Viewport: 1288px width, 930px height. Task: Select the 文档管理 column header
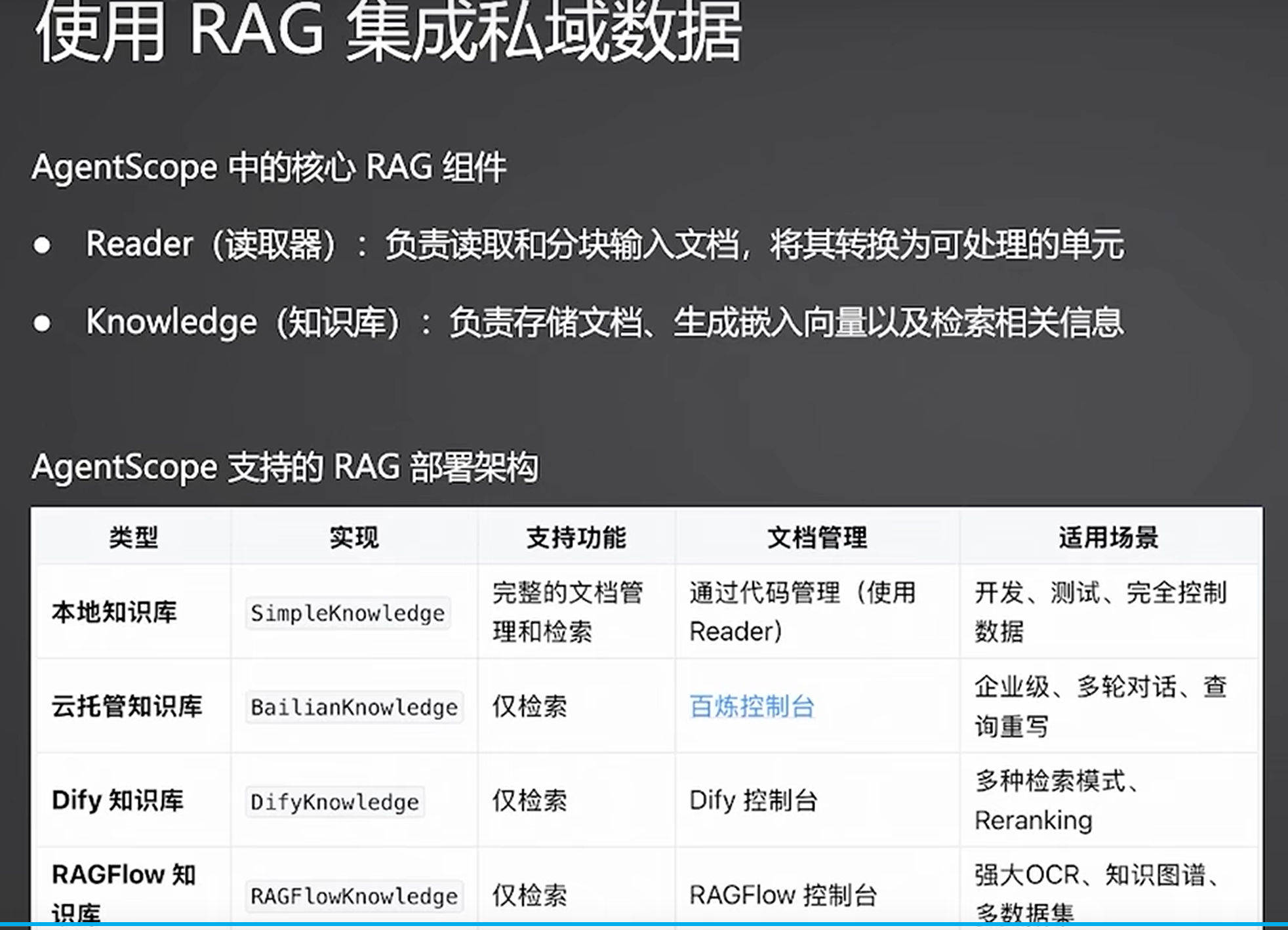pyautogui.click(x=818, y=537)
